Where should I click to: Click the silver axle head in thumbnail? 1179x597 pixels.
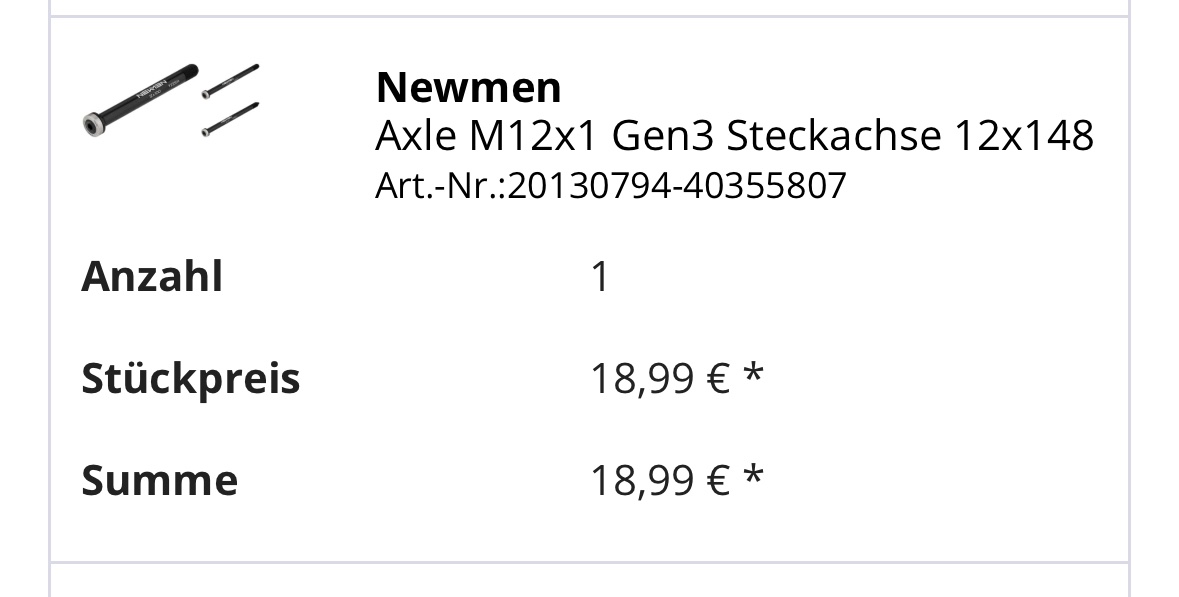92,124
